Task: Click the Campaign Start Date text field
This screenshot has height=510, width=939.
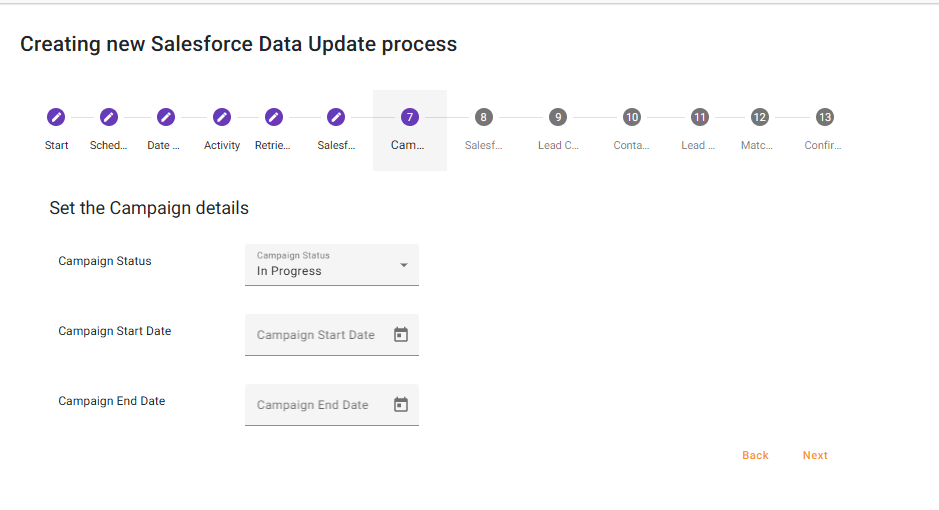Action: (x=316, y=335)
